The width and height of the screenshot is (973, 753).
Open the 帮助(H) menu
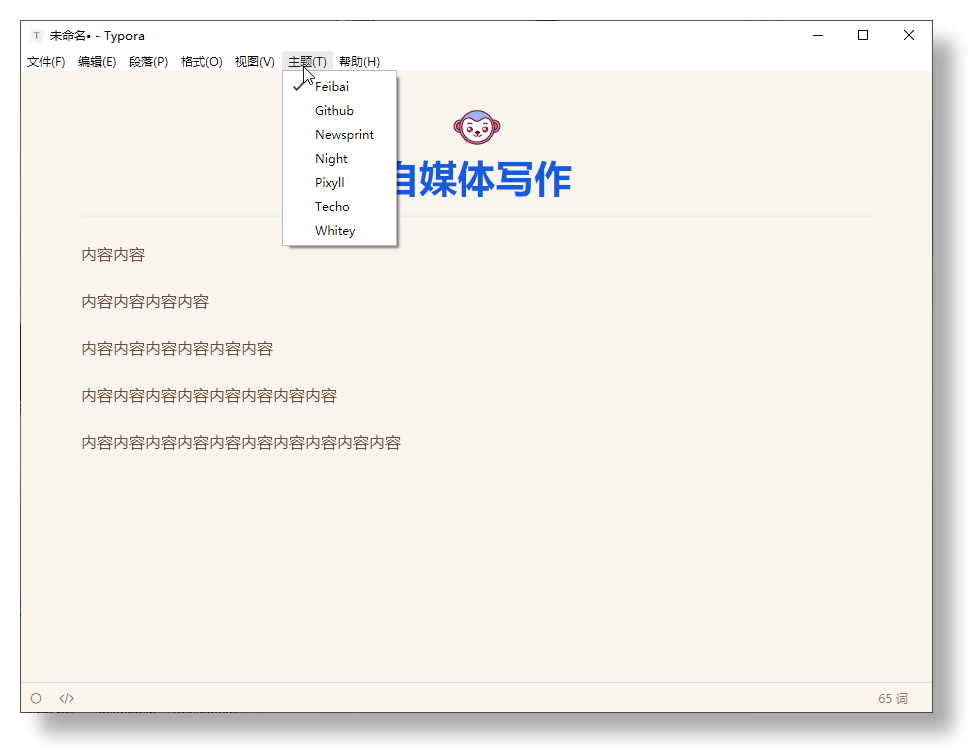359,62
